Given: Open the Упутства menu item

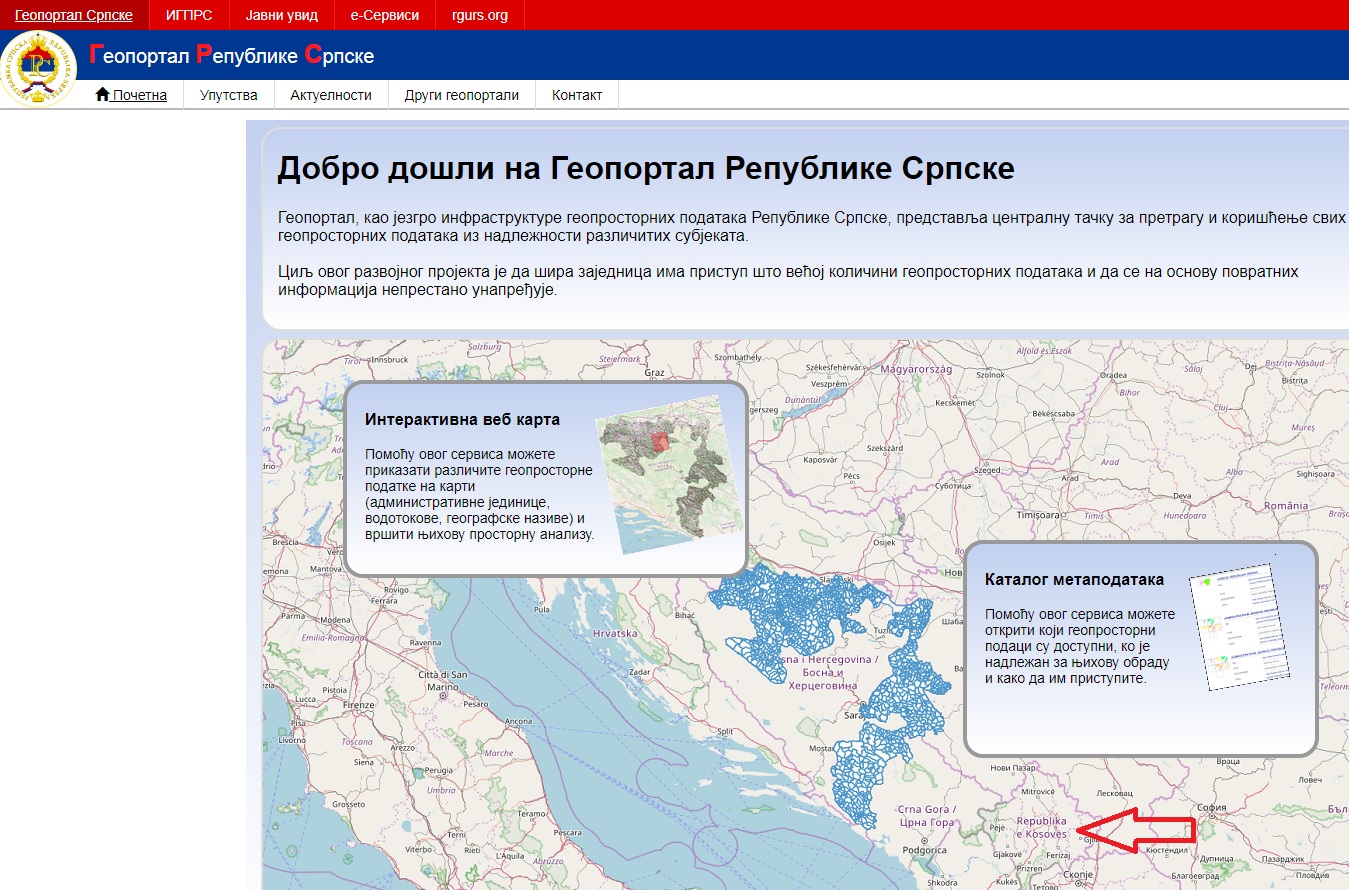Looking at the screenshot, I should click(229, 95).
